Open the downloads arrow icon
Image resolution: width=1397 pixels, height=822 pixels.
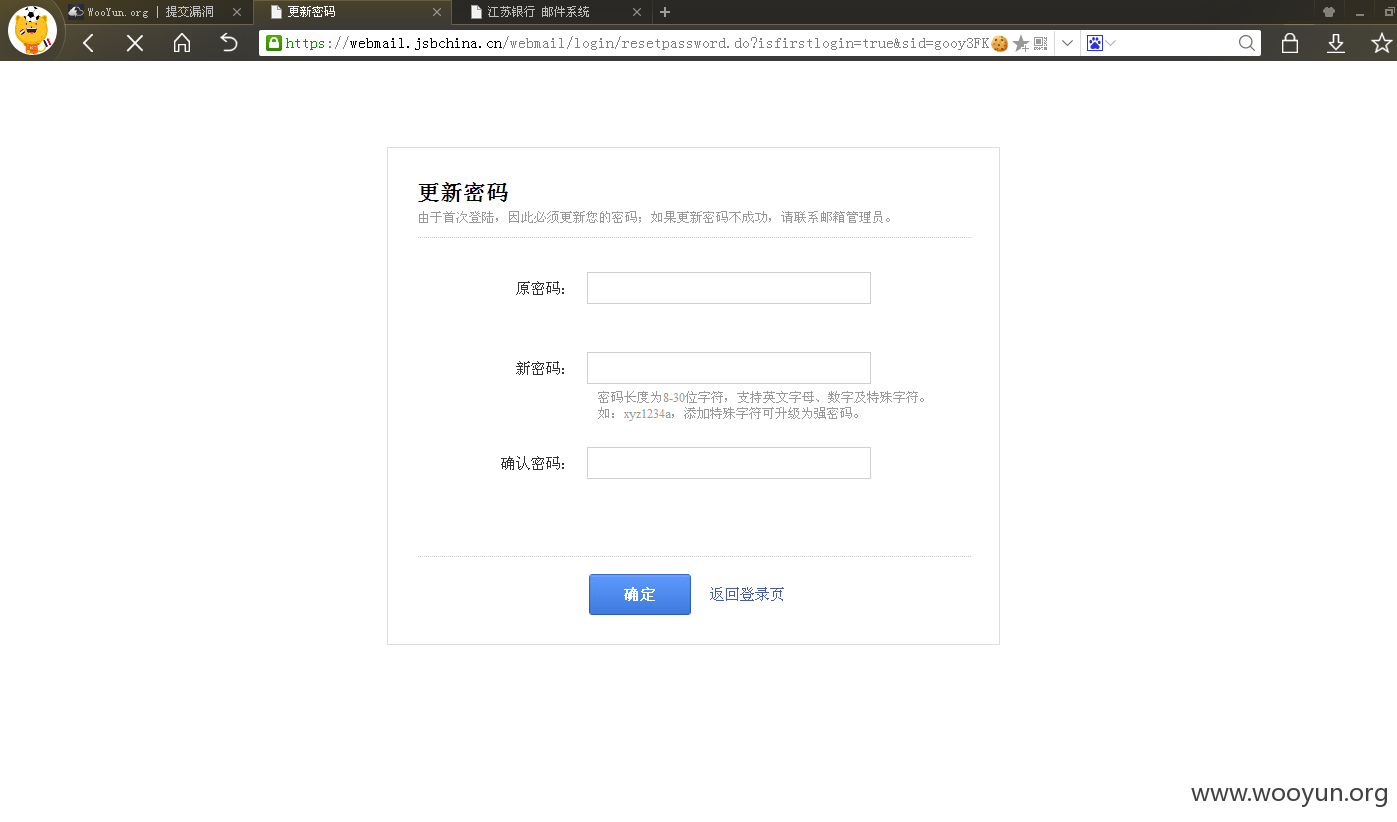click(1336, 43)
